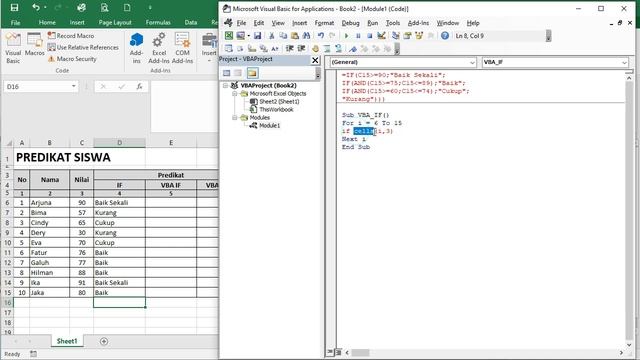
Task: Run Sub with the green play icon
Action: tap(347, 36)
